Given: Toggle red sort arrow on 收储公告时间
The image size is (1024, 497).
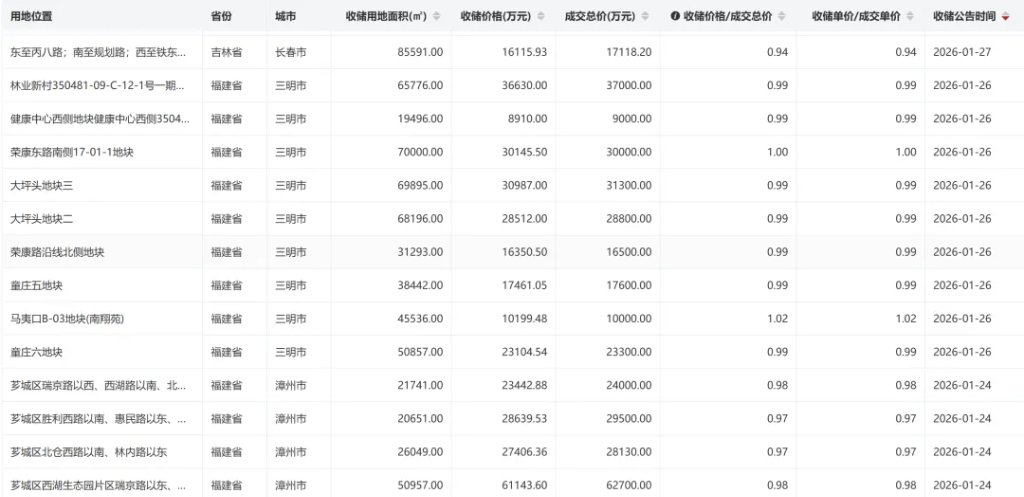Looking at the screenshot, I should 1006,17.
